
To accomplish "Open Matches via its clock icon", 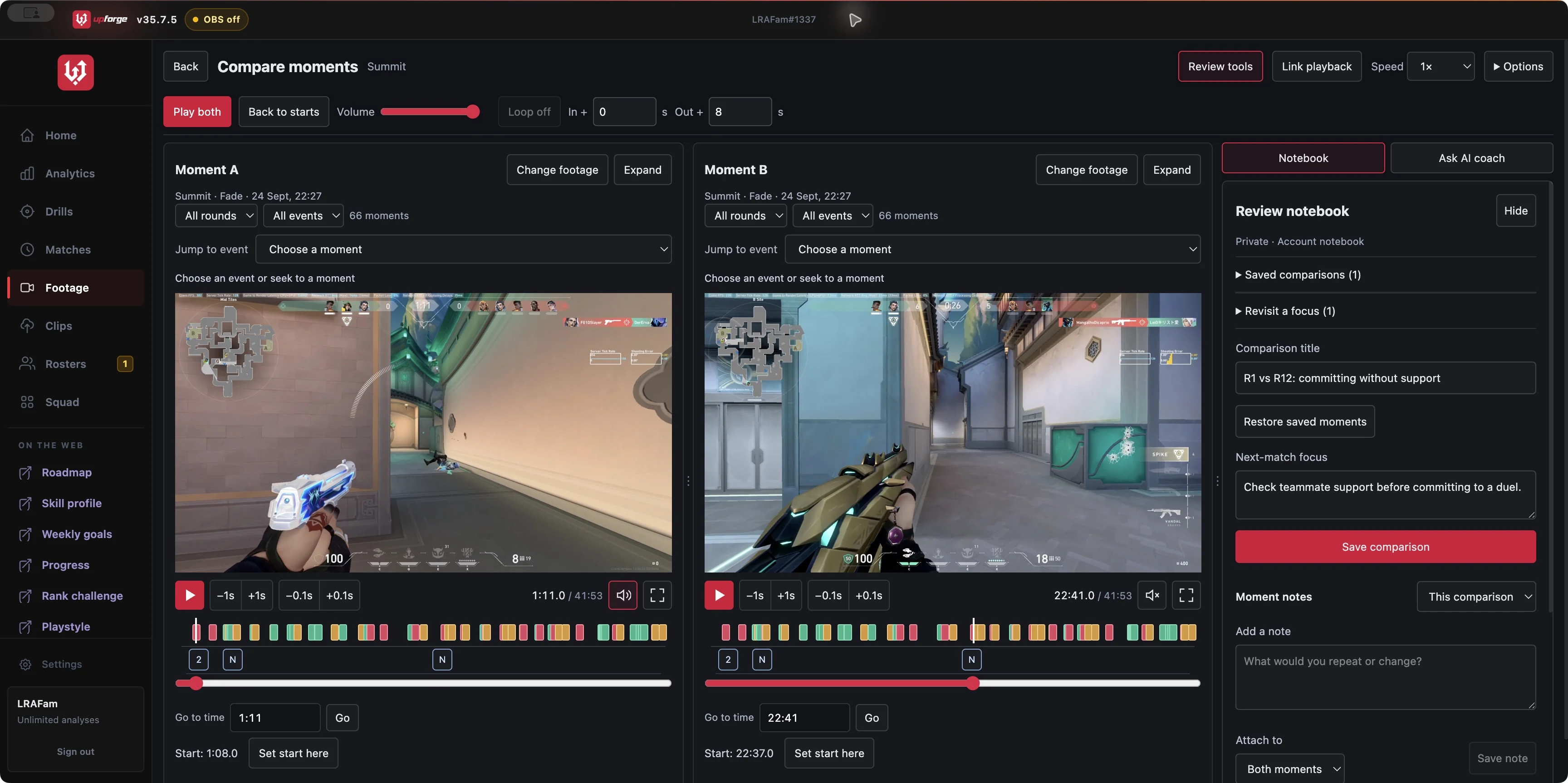I will (x=27, y=250).
